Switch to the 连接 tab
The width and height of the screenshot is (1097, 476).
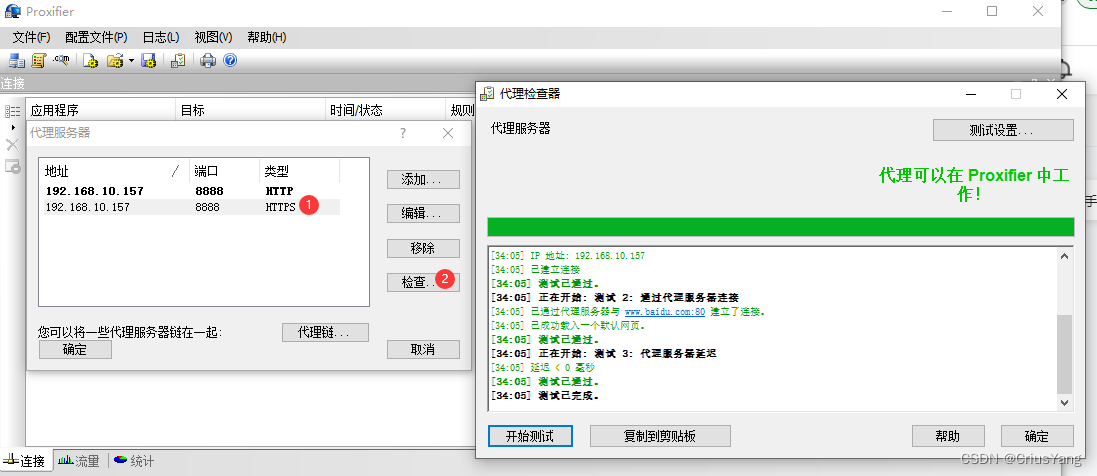[x=25, y=461]
